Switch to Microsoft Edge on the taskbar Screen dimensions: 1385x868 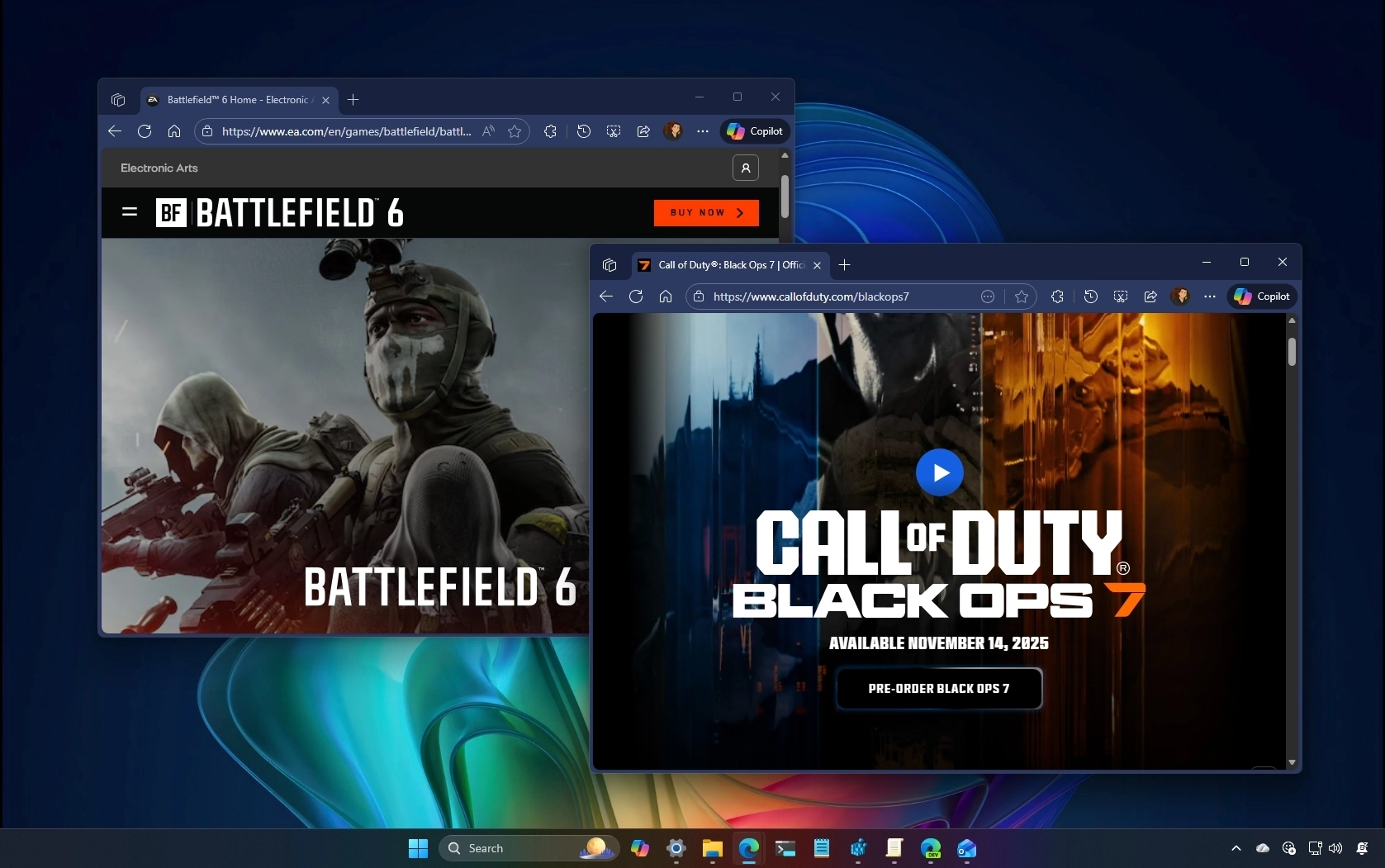click(x=749, y=848)
